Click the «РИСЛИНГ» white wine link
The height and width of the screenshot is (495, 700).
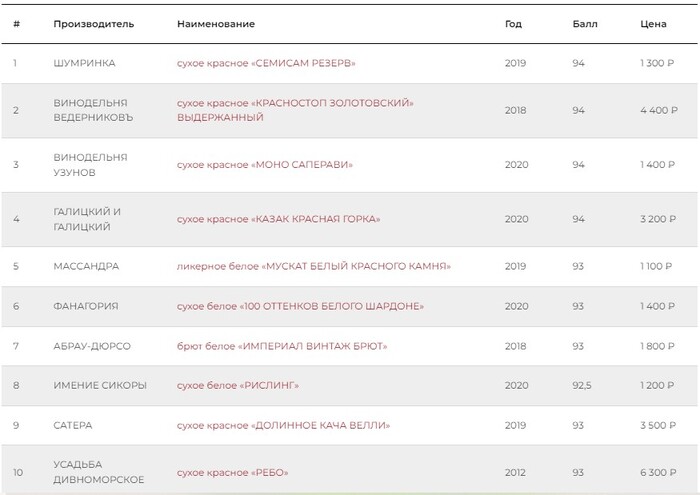pyautogui.click(x=237, y=385)
